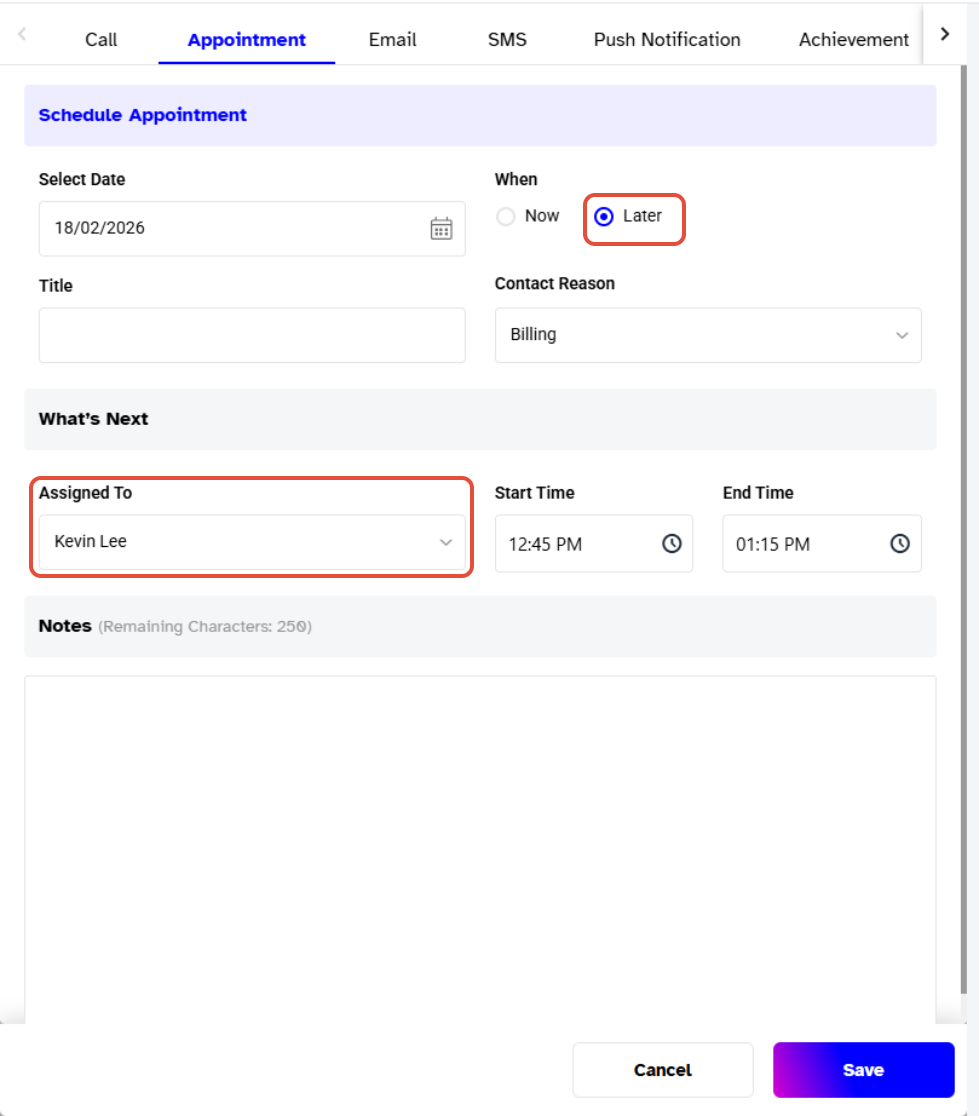Click the Remaining Characters: 250 text

click(x=205, y=626)
